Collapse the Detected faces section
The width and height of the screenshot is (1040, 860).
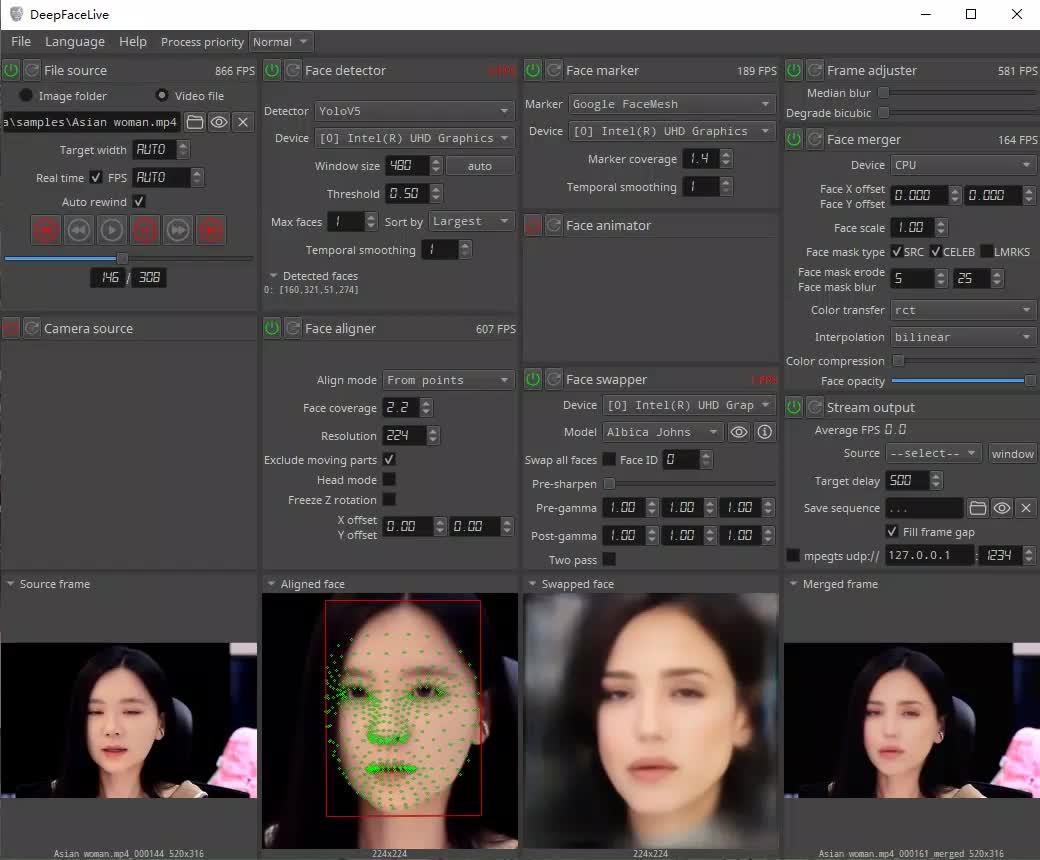tap(273, 276)
